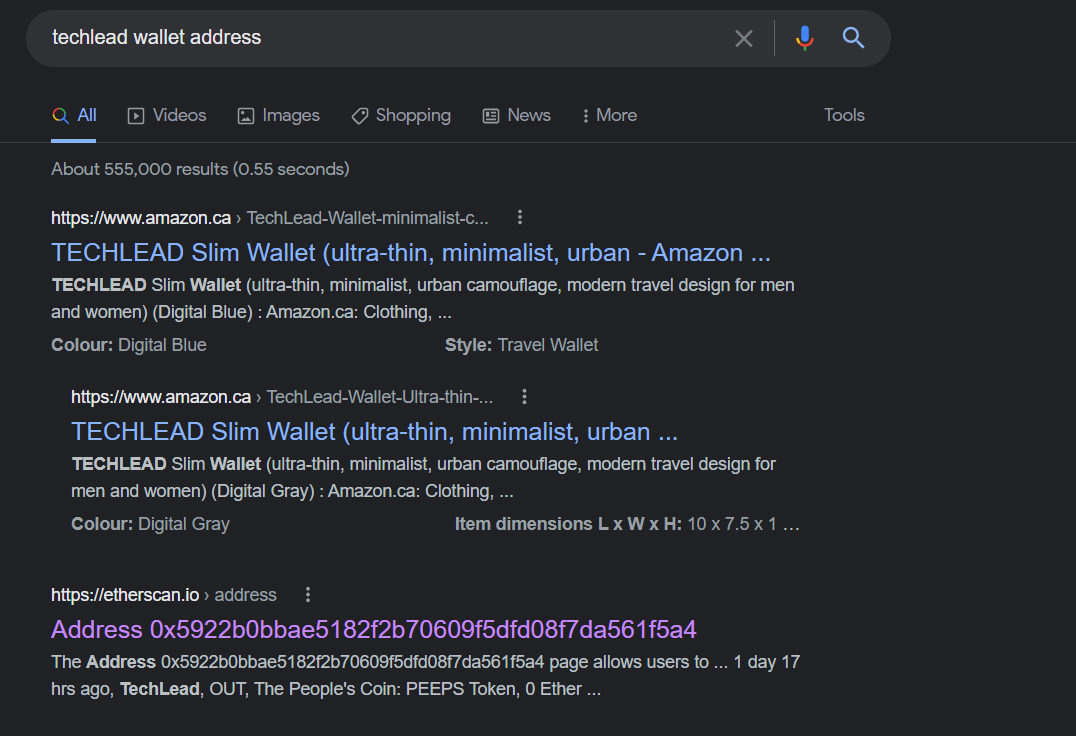The width and height of the screenshot is (1076, 736).
Task: Switch to the Shopping tab
Action: coord(401,115)
